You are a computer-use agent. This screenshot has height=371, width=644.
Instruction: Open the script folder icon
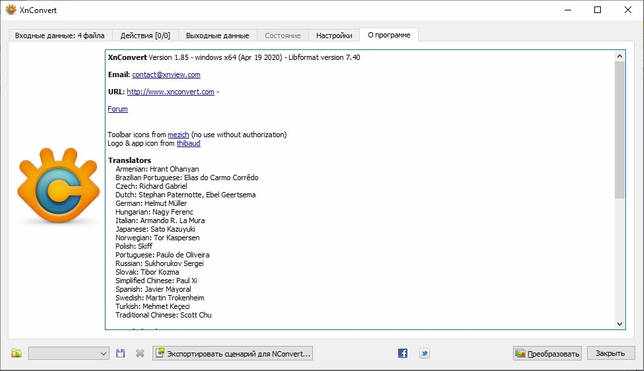(x=16, y=353)
